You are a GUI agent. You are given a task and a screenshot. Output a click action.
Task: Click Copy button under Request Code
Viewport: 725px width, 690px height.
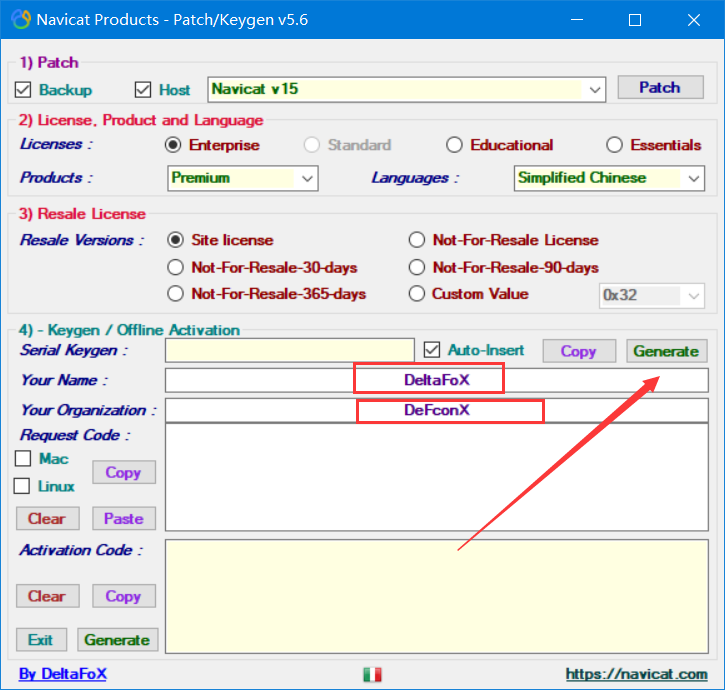123,472
